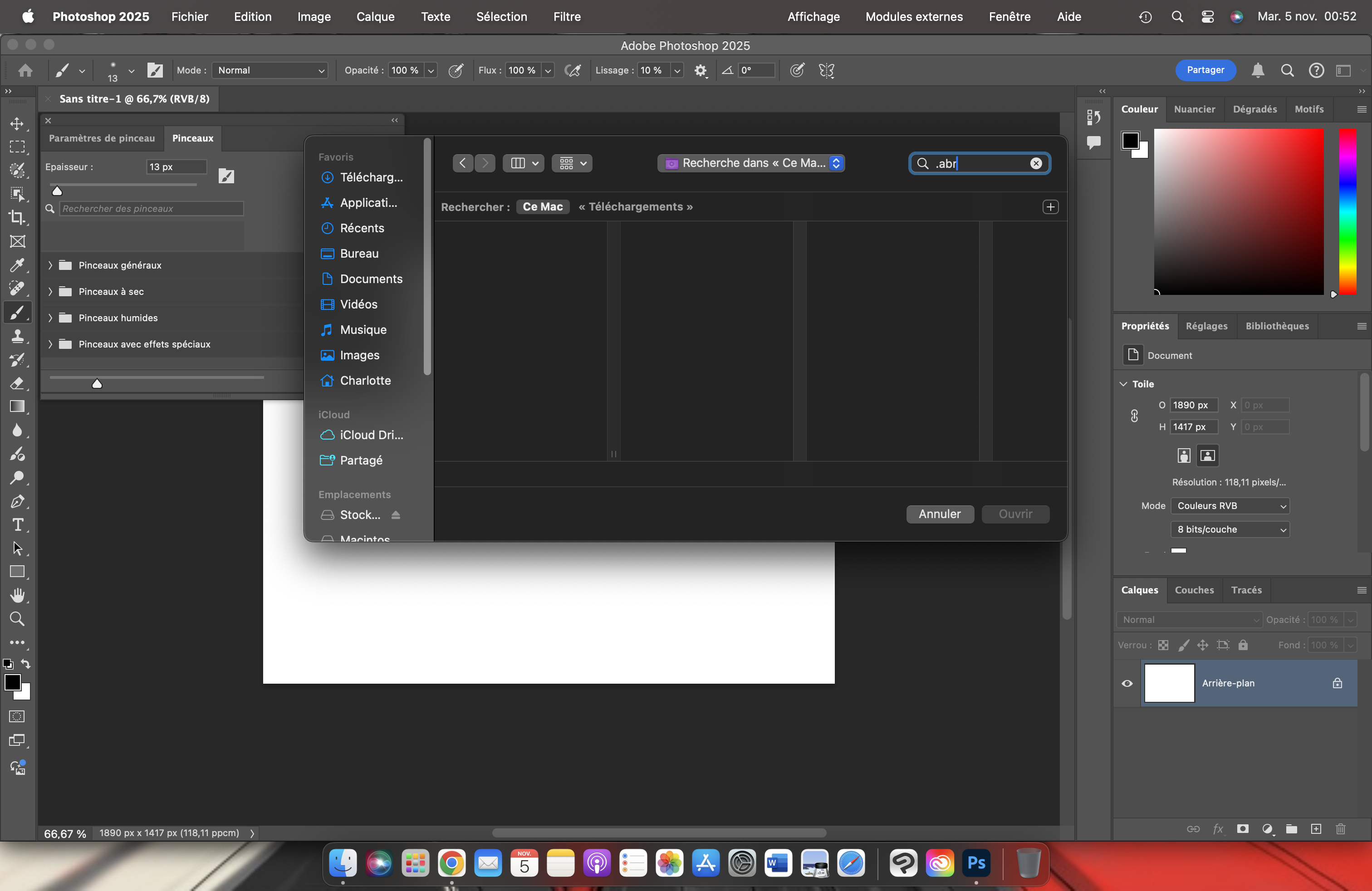The image size is (1372, 891).
Task: Switch to the Couches tab
Action: 1194,590
